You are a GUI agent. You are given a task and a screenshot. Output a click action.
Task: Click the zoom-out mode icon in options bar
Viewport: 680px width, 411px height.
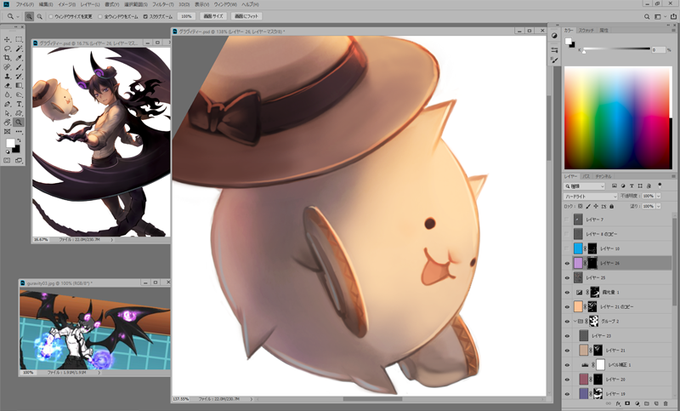click(x=39, y=16)
